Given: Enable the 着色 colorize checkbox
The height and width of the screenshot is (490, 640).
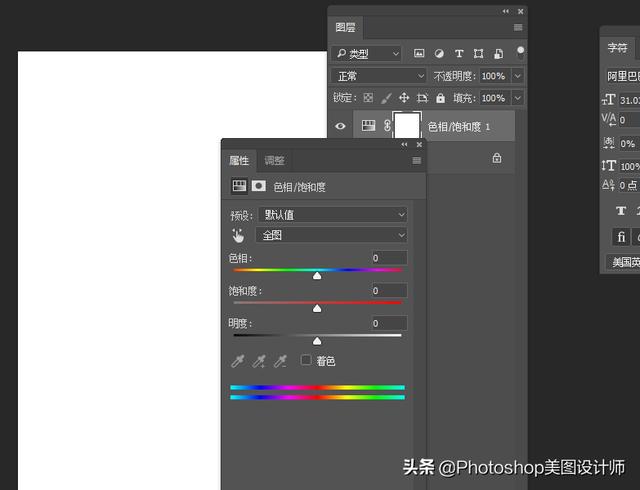Looking at the screenshot, I should pyautogui.click(x=306, y=360).
